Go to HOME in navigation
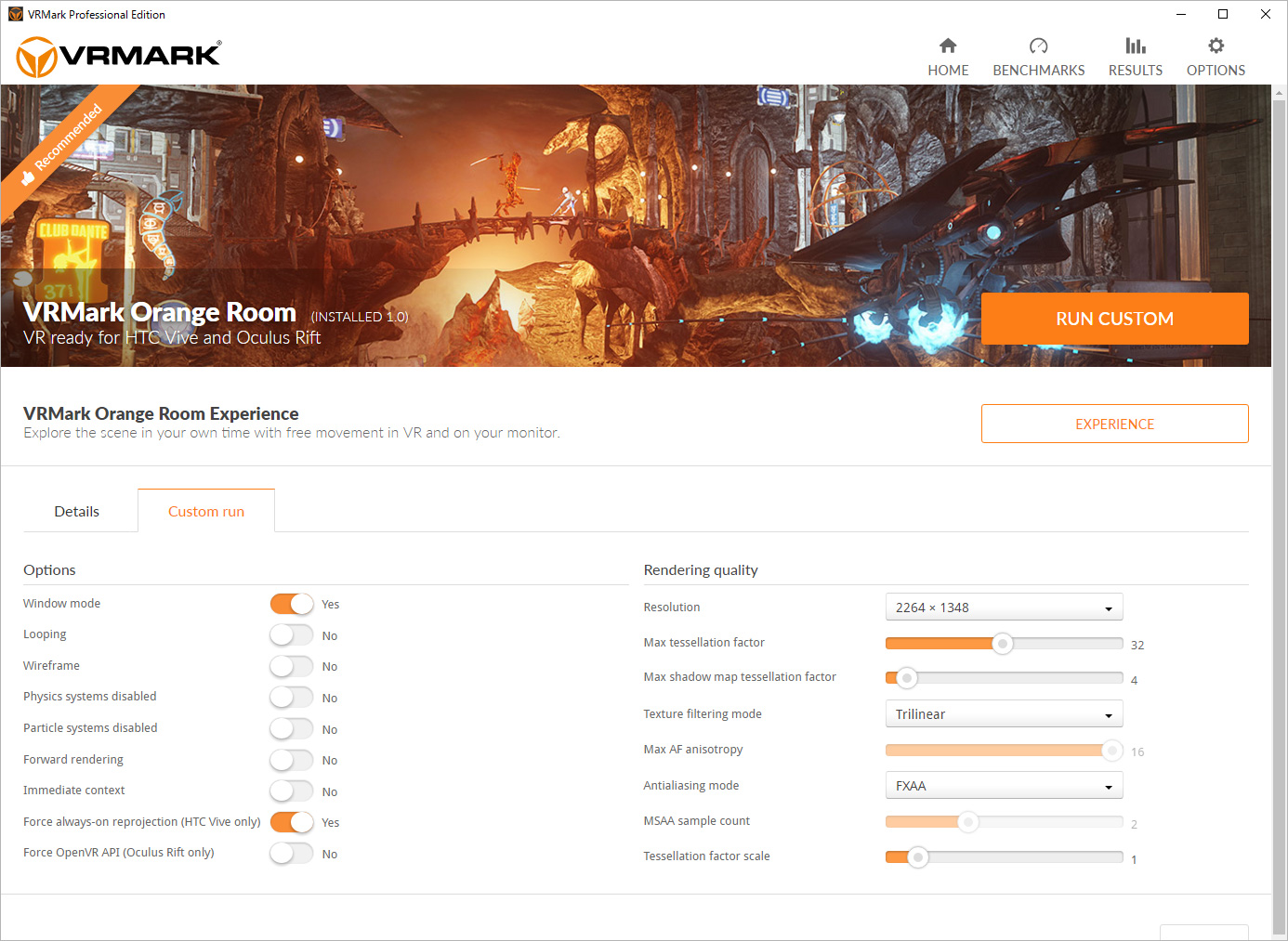 (948, 70)
